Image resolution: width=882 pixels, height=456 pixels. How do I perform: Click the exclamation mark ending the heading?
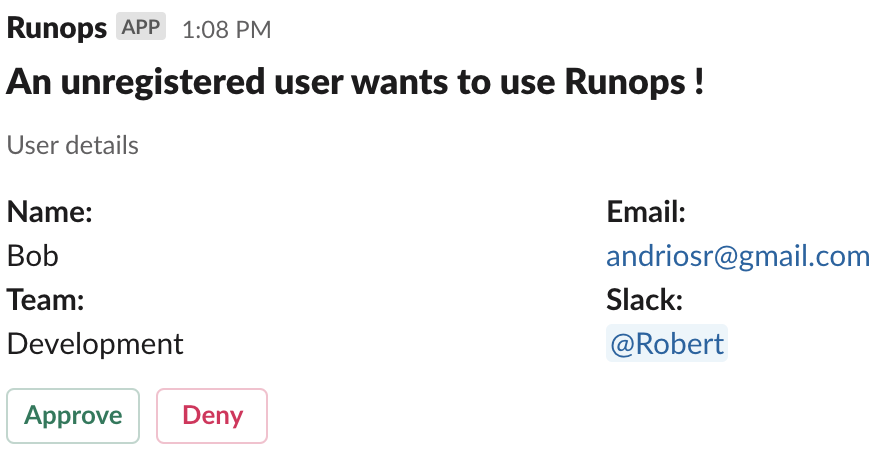coord(698,82)
